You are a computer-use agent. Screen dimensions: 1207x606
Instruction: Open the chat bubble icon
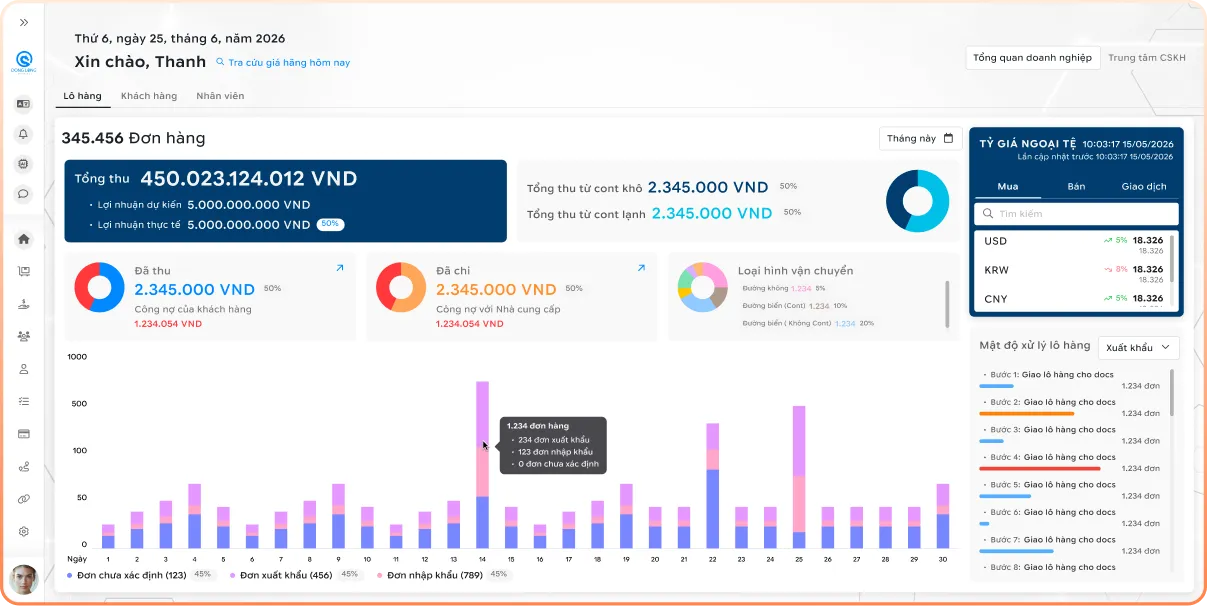point(24,194)
